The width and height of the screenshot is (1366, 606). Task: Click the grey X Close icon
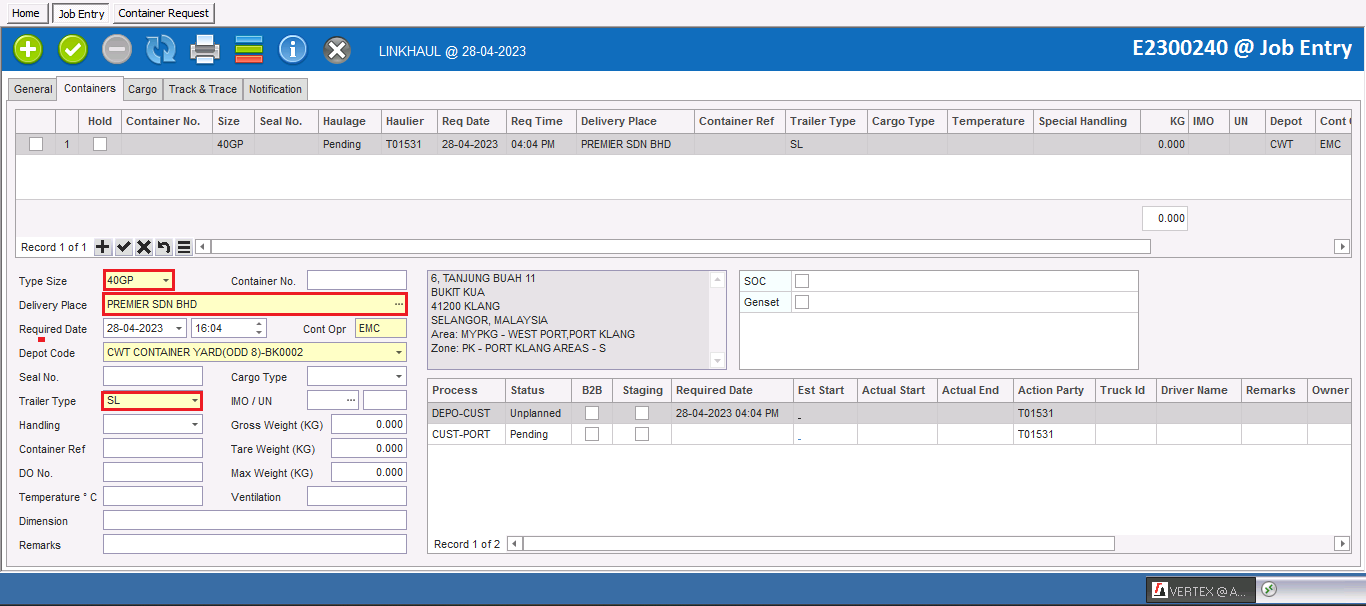pos(337,49)
